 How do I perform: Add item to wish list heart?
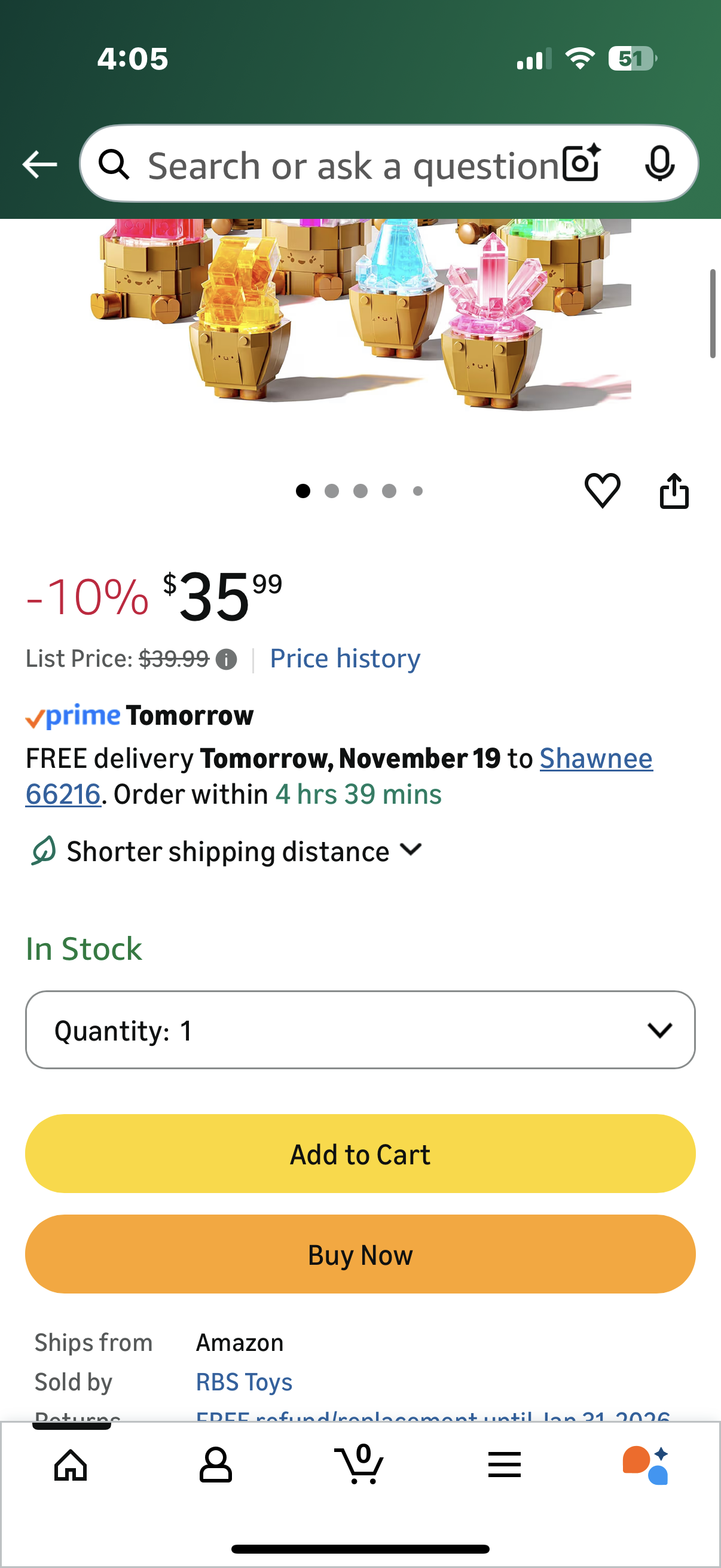(602, 490)
